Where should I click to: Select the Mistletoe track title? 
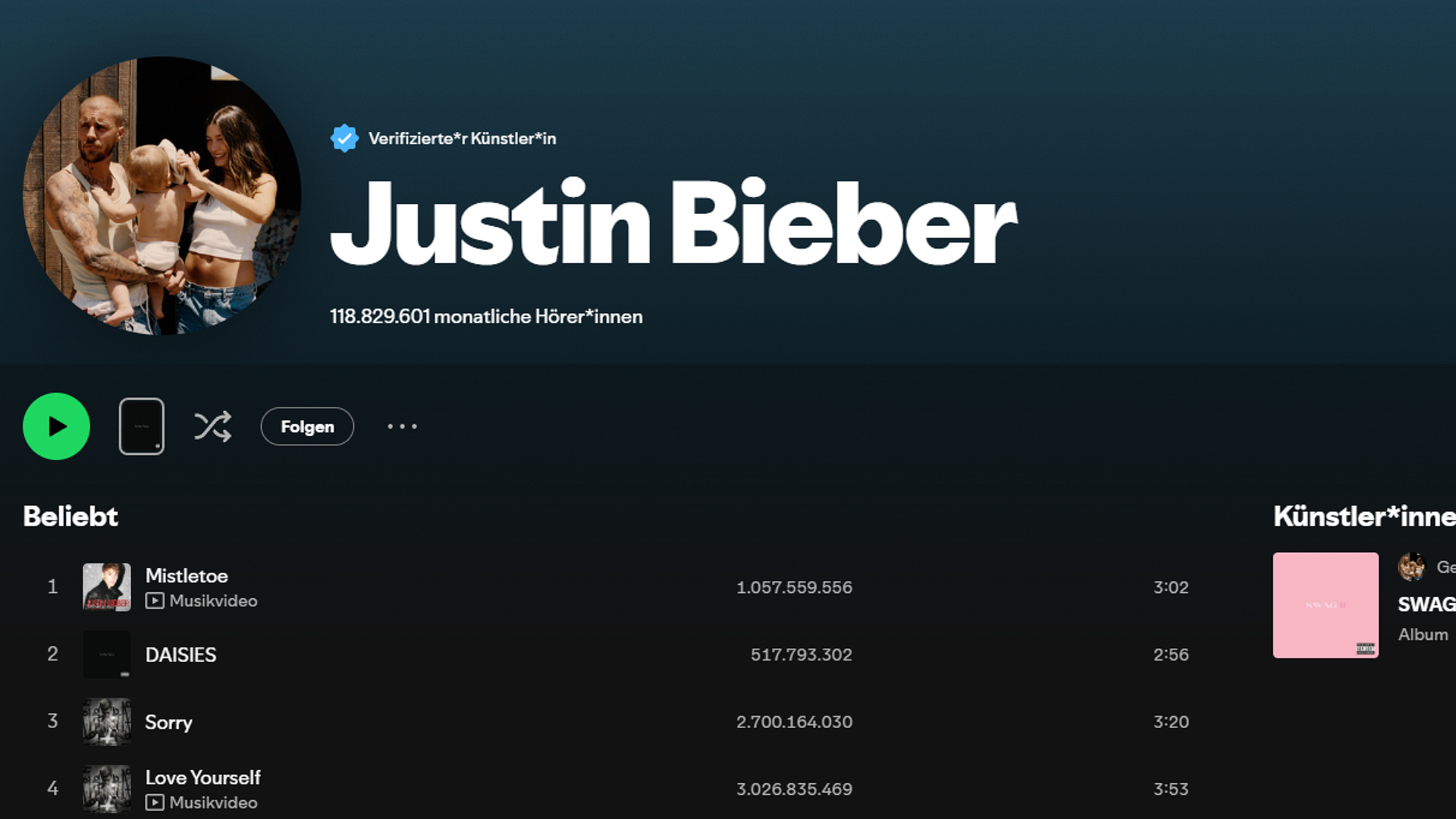click(187, 576)
